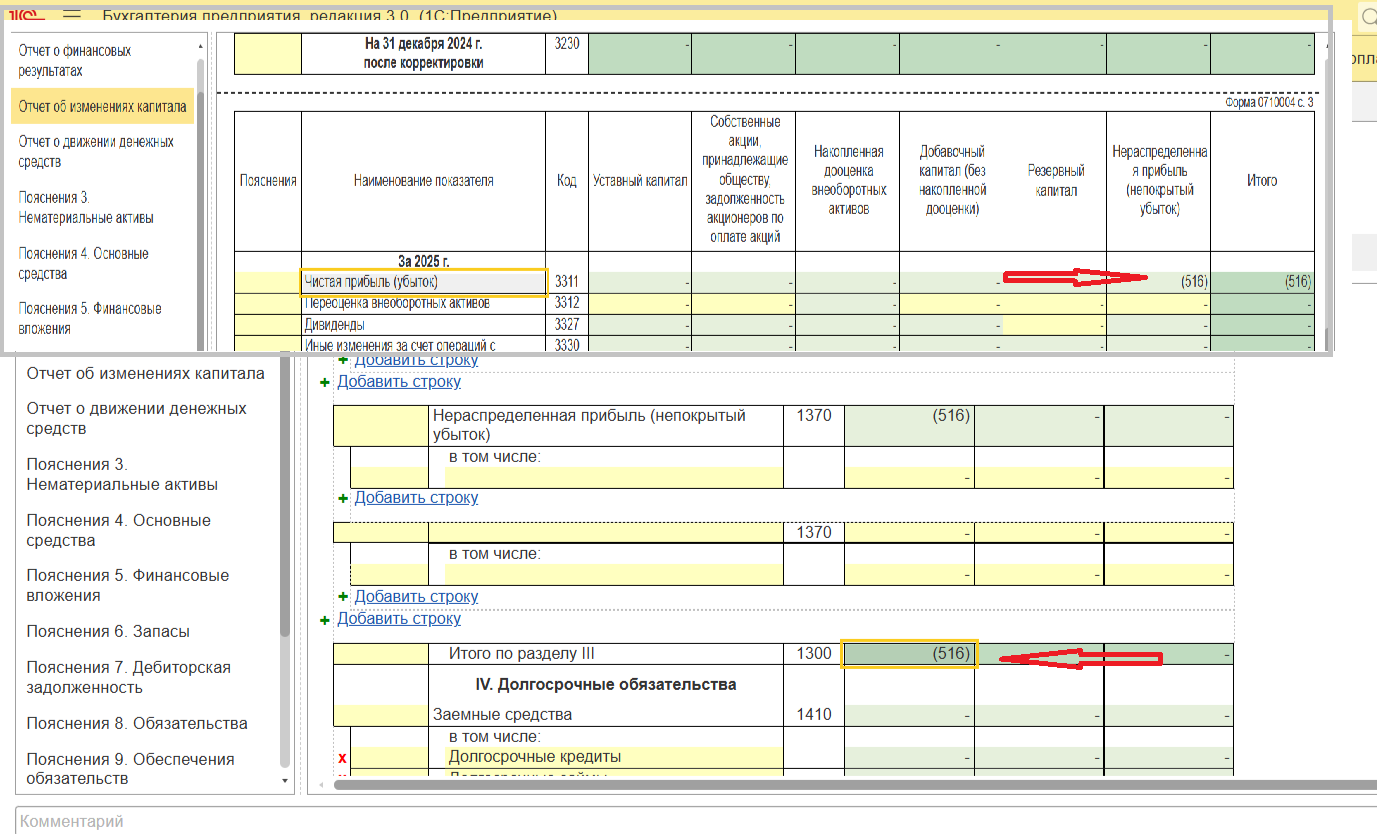Open the main hamburger menu
This screenshot has height=834, width=1396.
pyautogui.click(x=71, y=16)
